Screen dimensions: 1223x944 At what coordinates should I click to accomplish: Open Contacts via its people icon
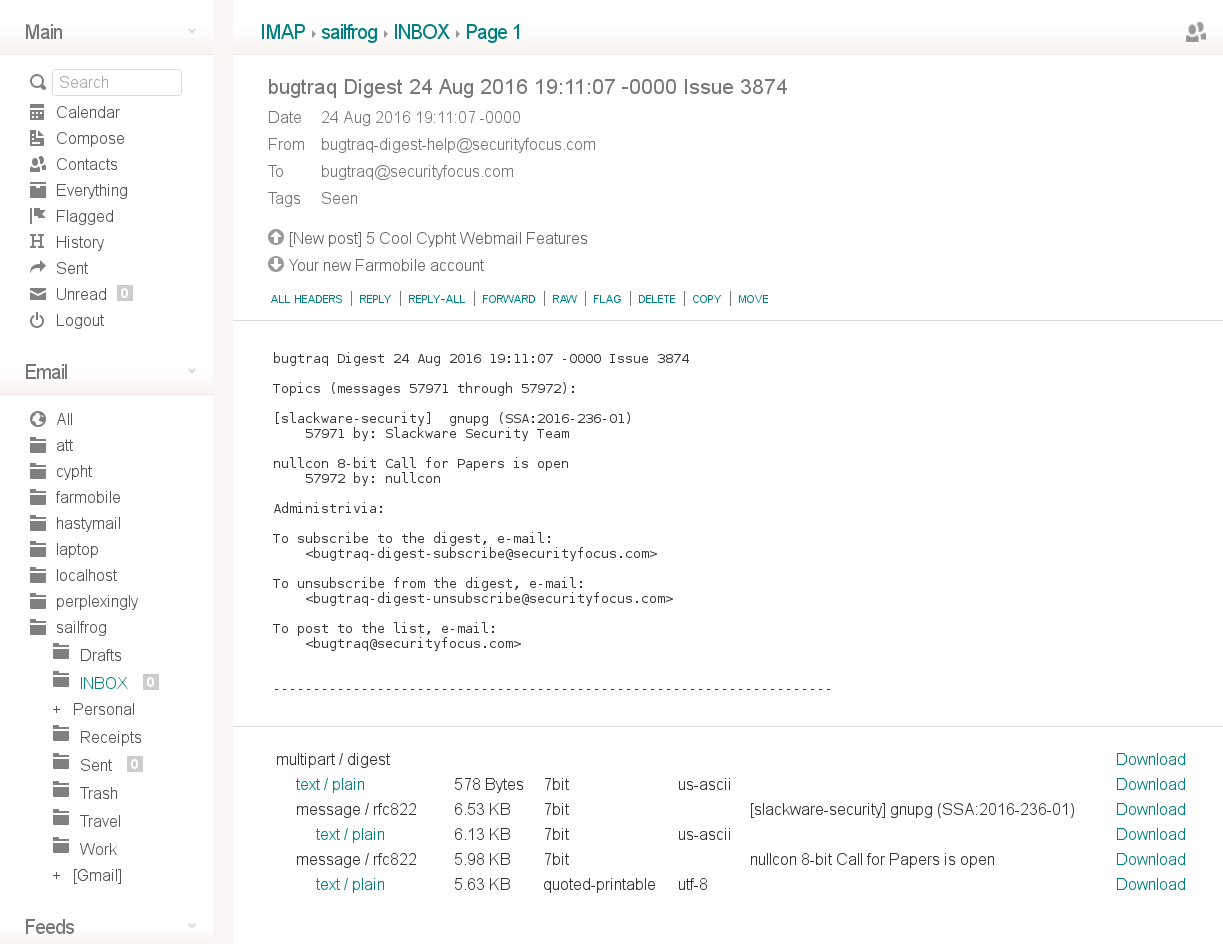(x=37, y=164)
